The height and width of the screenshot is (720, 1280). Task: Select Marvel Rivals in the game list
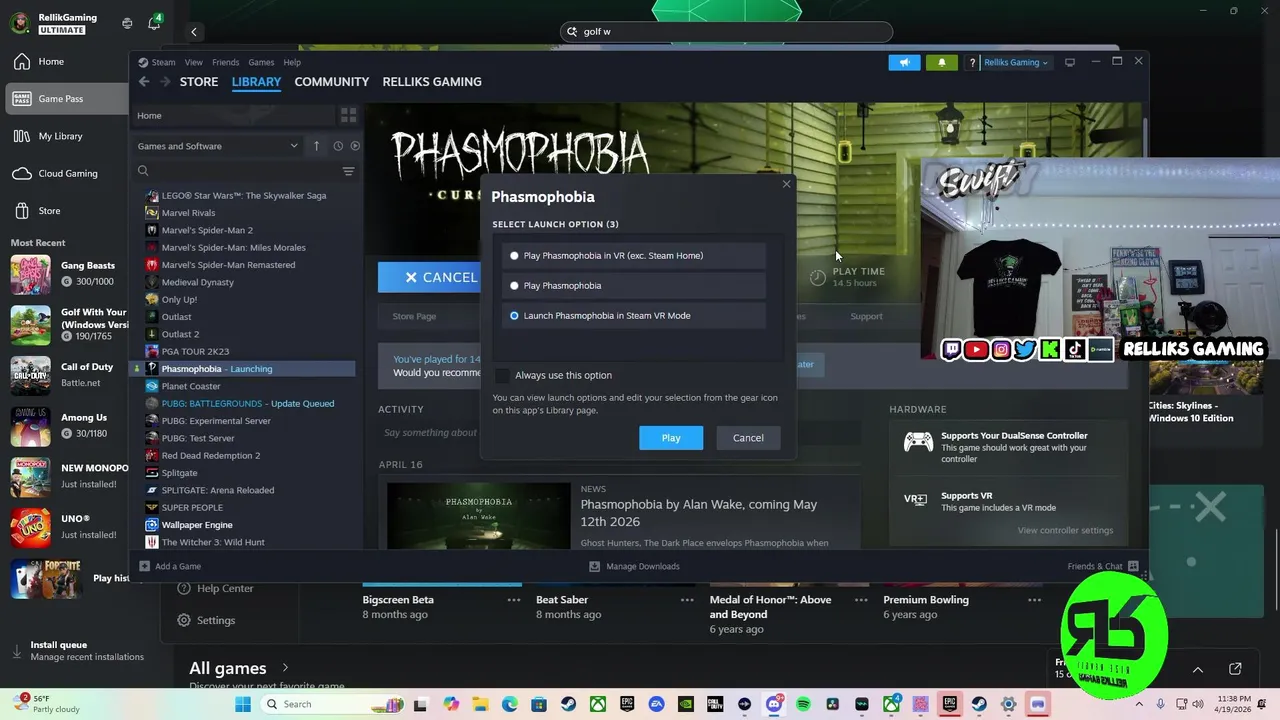(x=188, y=213)
